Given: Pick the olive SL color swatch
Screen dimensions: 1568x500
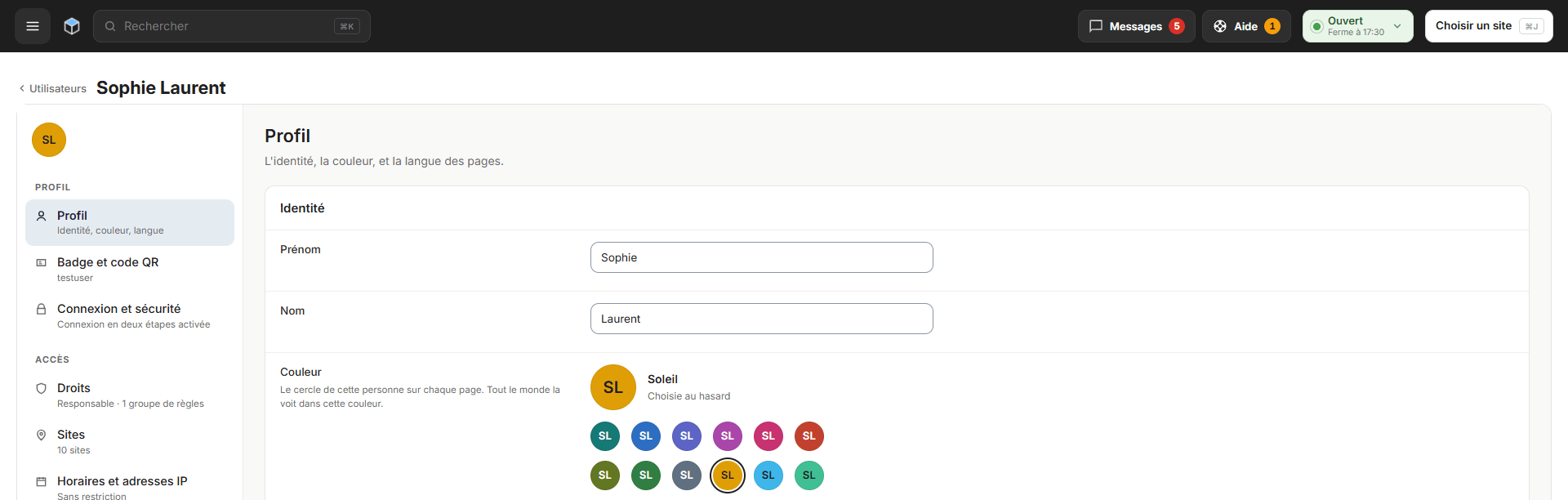Looking at the screenshot, I should (605, 475).
